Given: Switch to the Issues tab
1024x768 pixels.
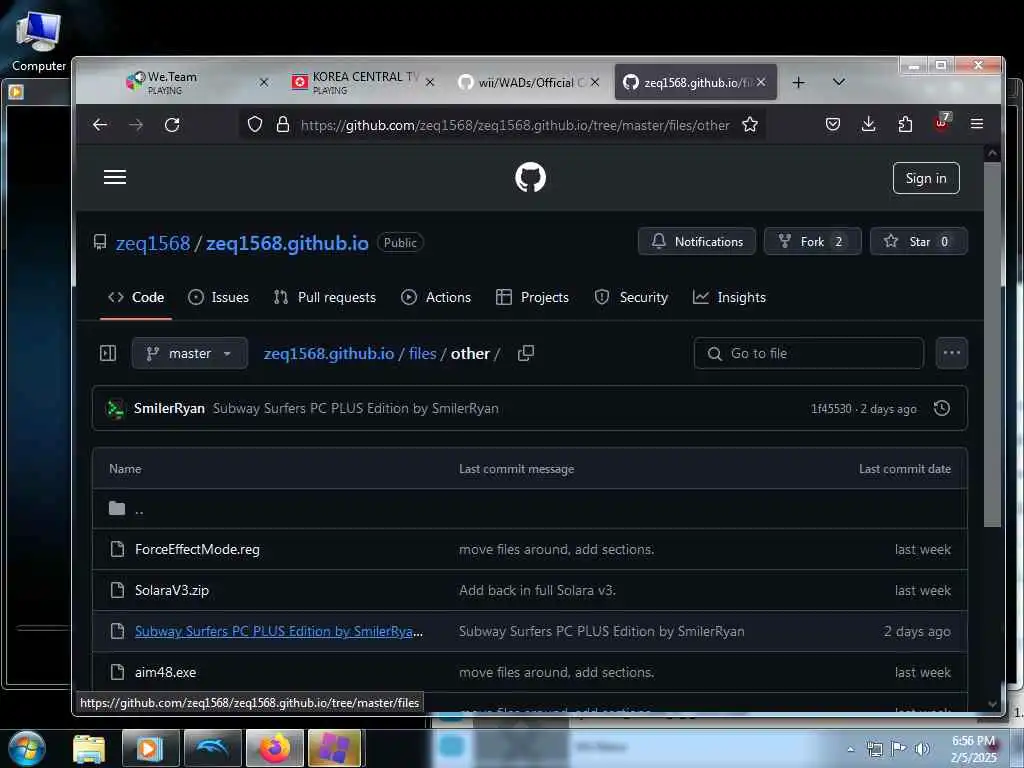Looking at the screenshot, I should pyautogui.click(x=218, y=297).
